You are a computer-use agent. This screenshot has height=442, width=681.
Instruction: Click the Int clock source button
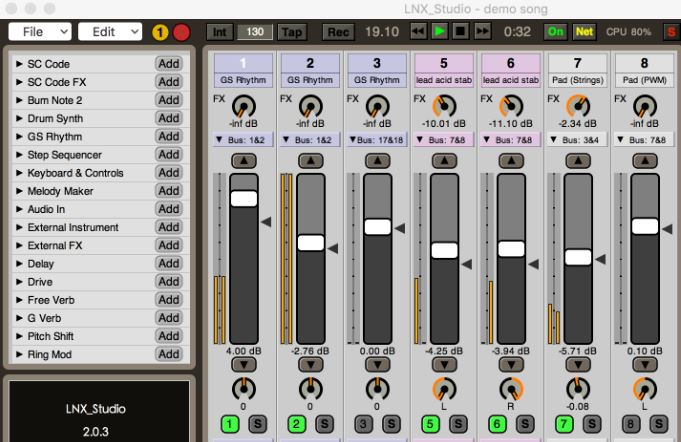point(220,32)
